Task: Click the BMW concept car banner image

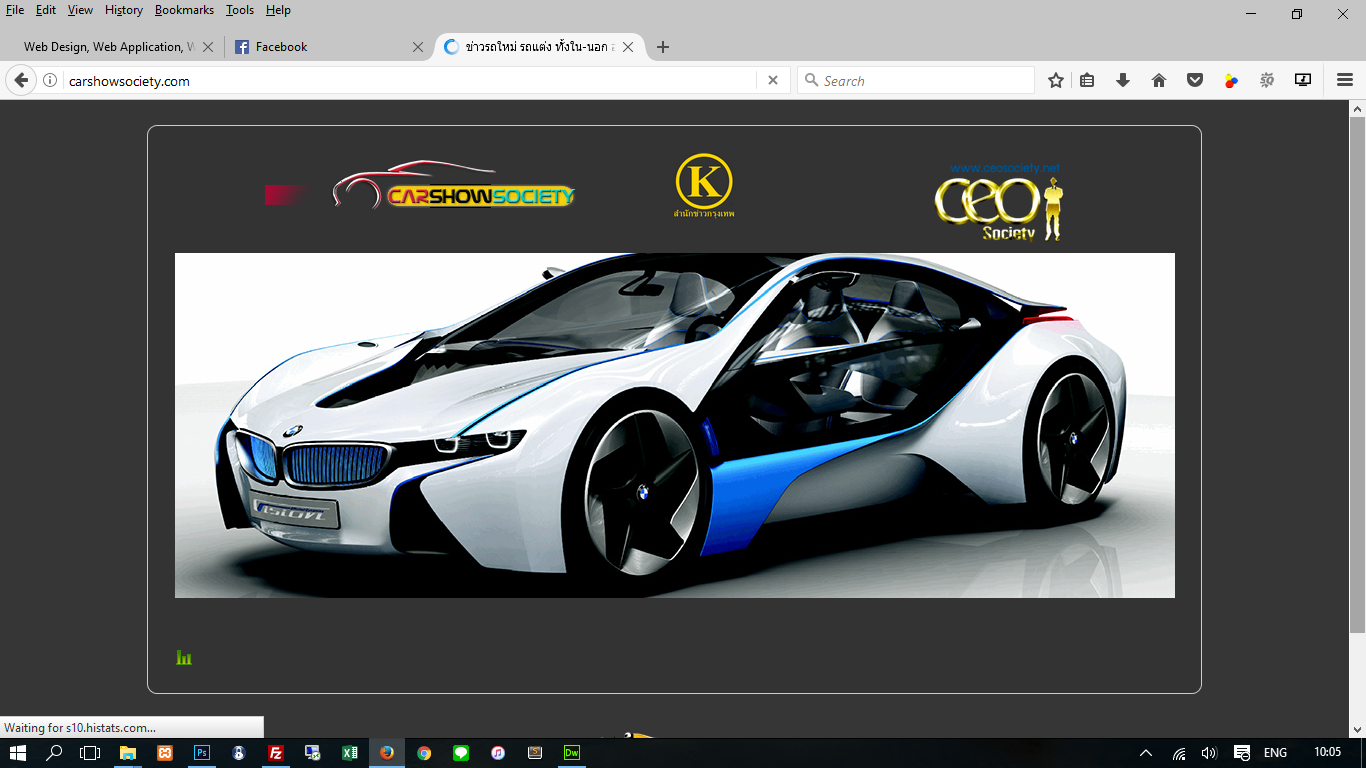Action: pyautogui.click(x=674, y=425)
